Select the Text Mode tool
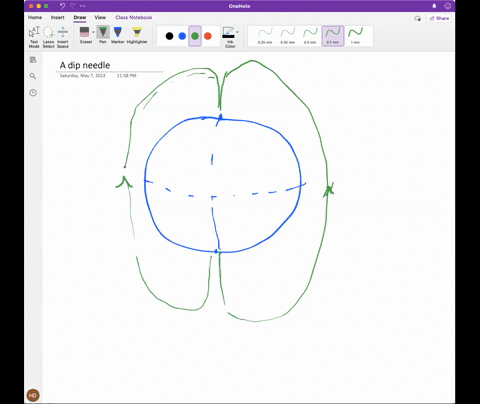This screenshot has height=404, width=480. 34,37
